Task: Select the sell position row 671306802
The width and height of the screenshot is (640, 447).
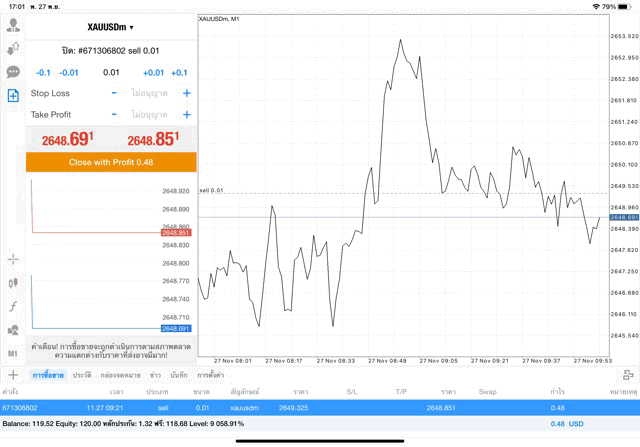Action: coord(320,408)
